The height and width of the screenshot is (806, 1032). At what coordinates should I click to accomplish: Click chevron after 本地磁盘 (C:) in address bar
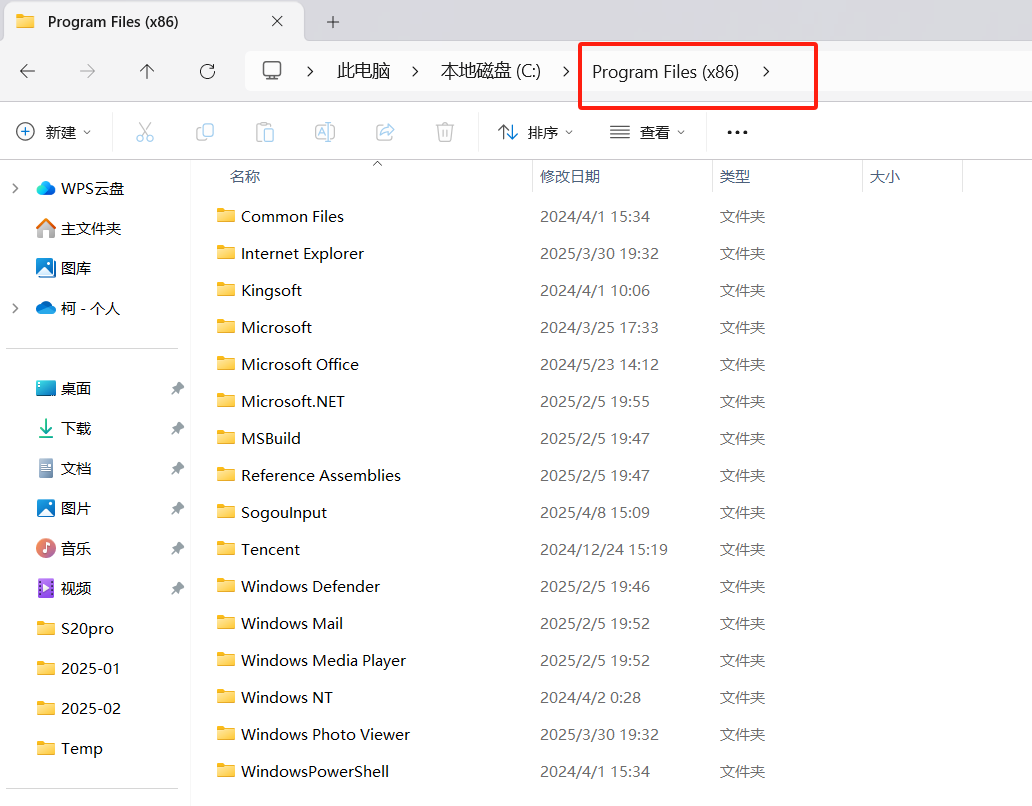coord(566,71)
